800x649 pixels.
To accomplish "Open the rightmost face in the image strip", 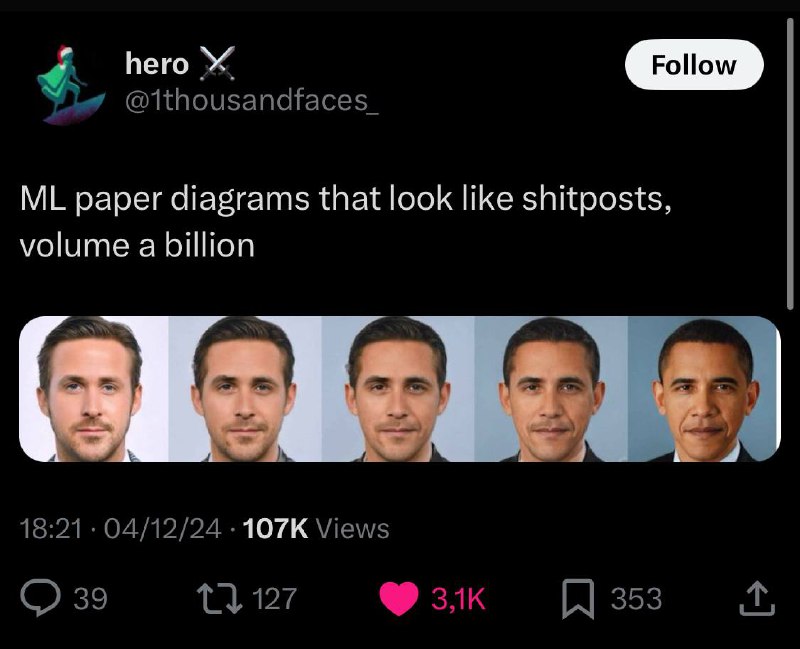I will click(705, 389).
